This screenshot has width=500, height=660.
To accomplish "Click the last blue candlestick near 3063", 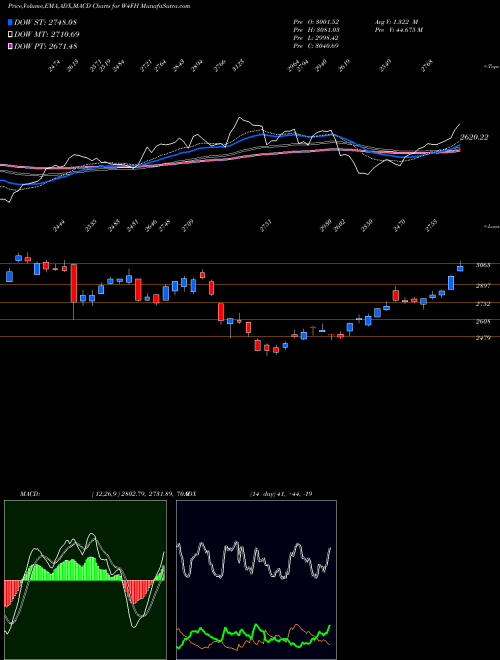I will click(x=460, y=268).
